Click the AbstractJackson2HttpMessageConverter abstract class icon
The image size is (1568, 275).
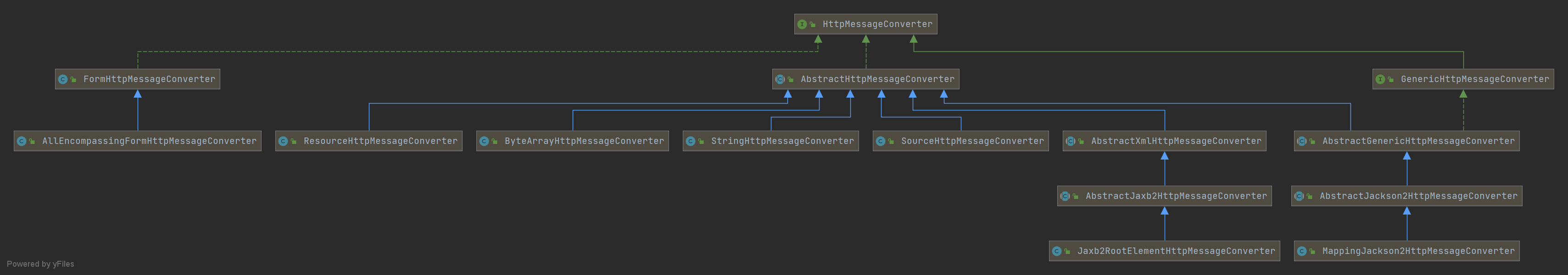pyautogui.click(x=1299, y=196)
